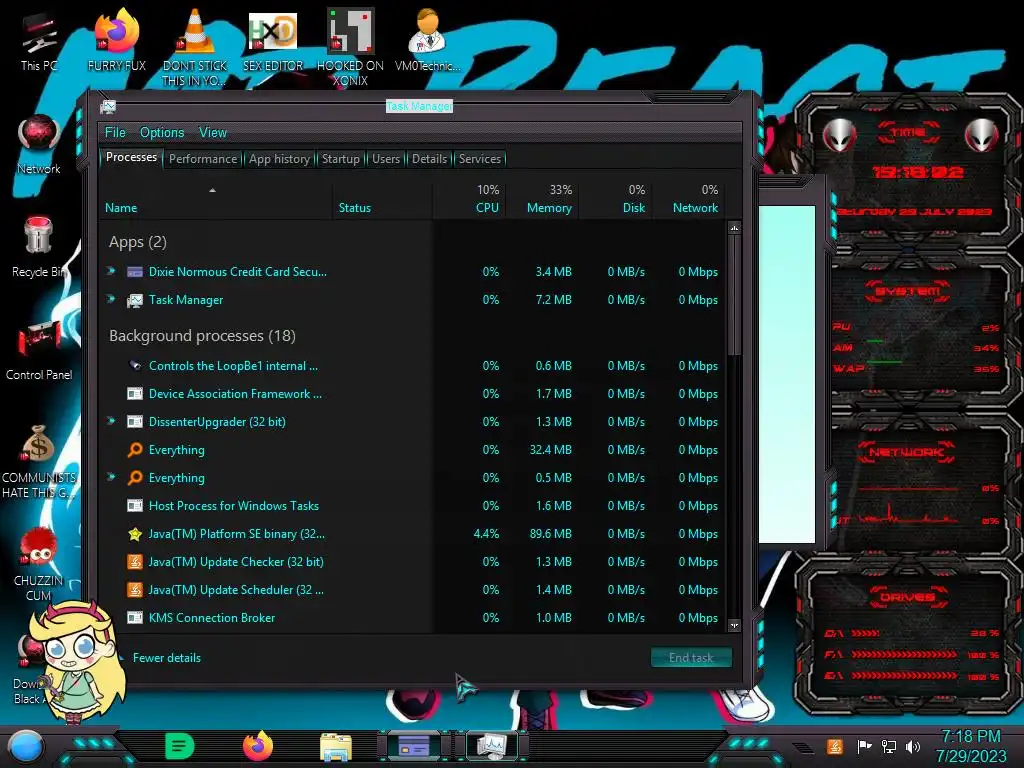
Task: Switch to the Startup tab
Action: (341, 159)
